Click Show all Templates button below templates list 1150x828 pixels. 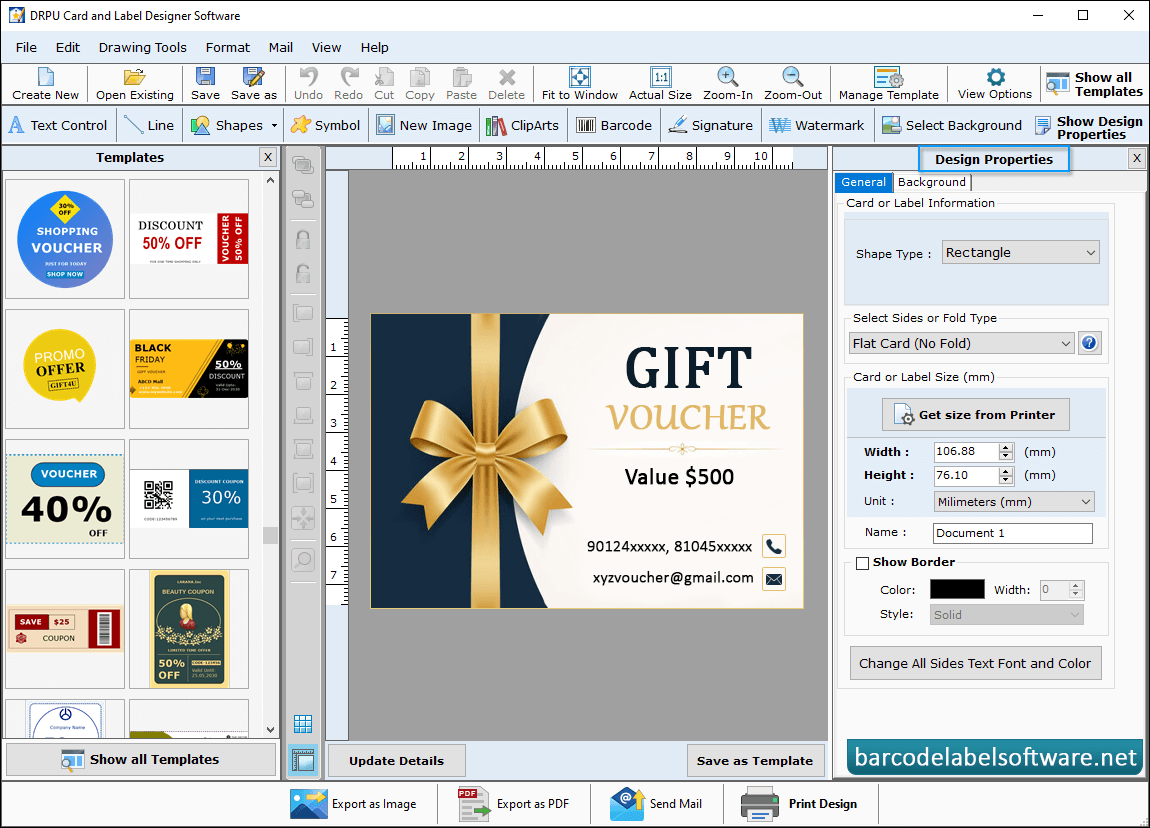141,760
